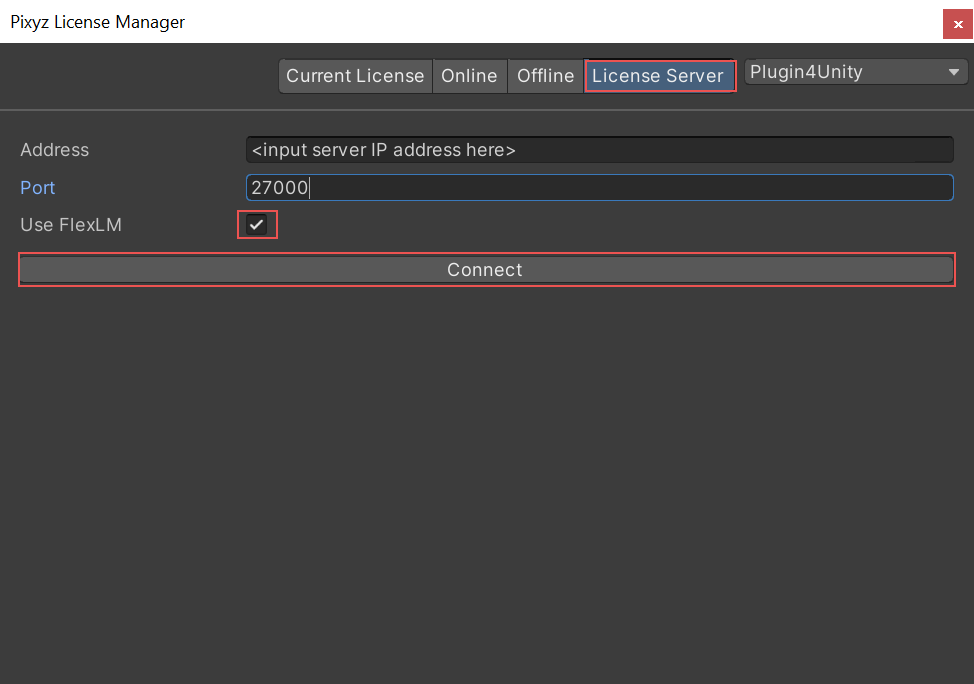Open the Plugin4Unity product dropdown
Viewport: 974px width, 684px height.
tap(856, 72)
